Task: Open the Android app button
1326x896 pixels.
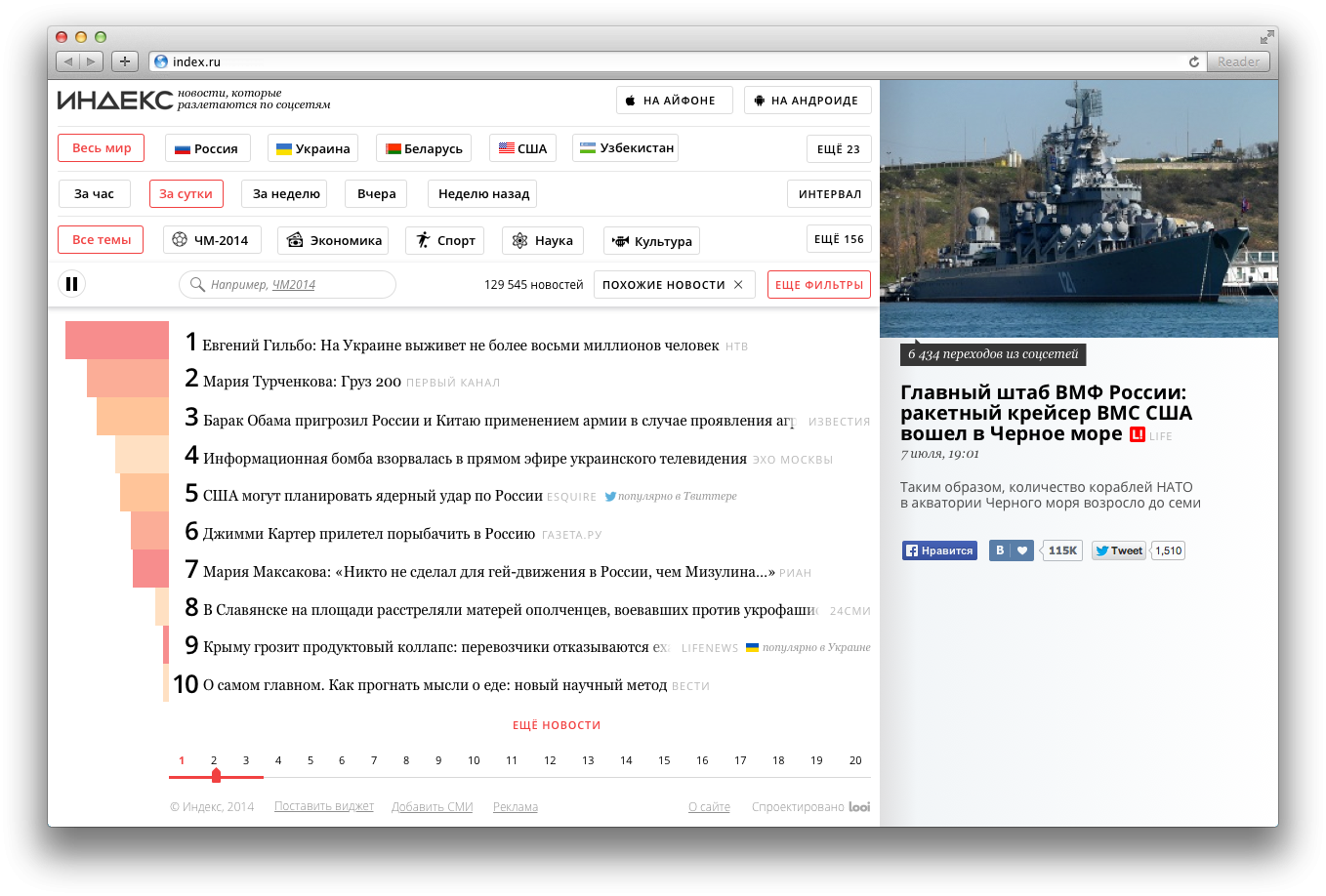Action: 807,101
